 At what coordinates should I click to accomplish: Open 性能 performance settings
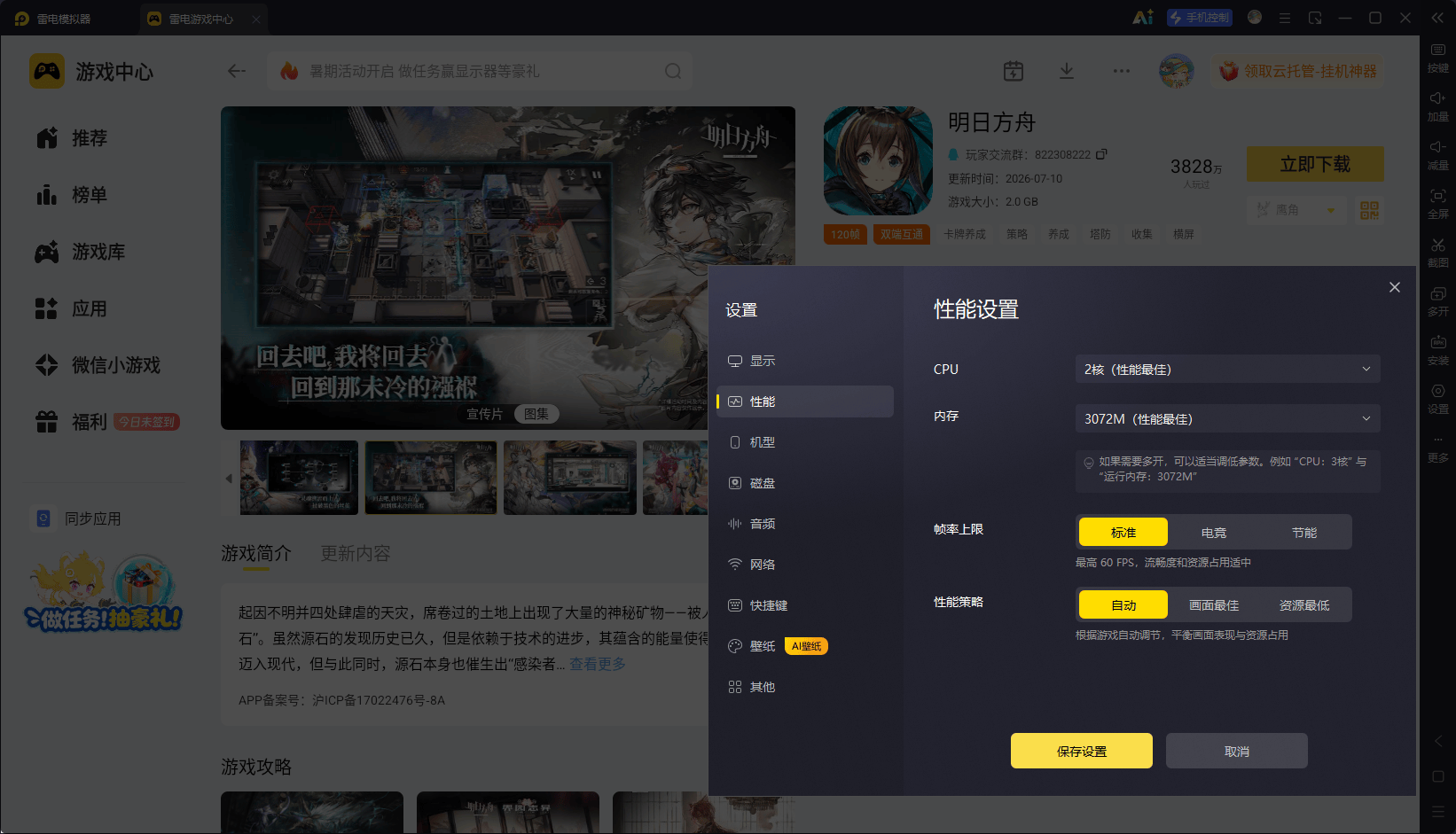805,401
